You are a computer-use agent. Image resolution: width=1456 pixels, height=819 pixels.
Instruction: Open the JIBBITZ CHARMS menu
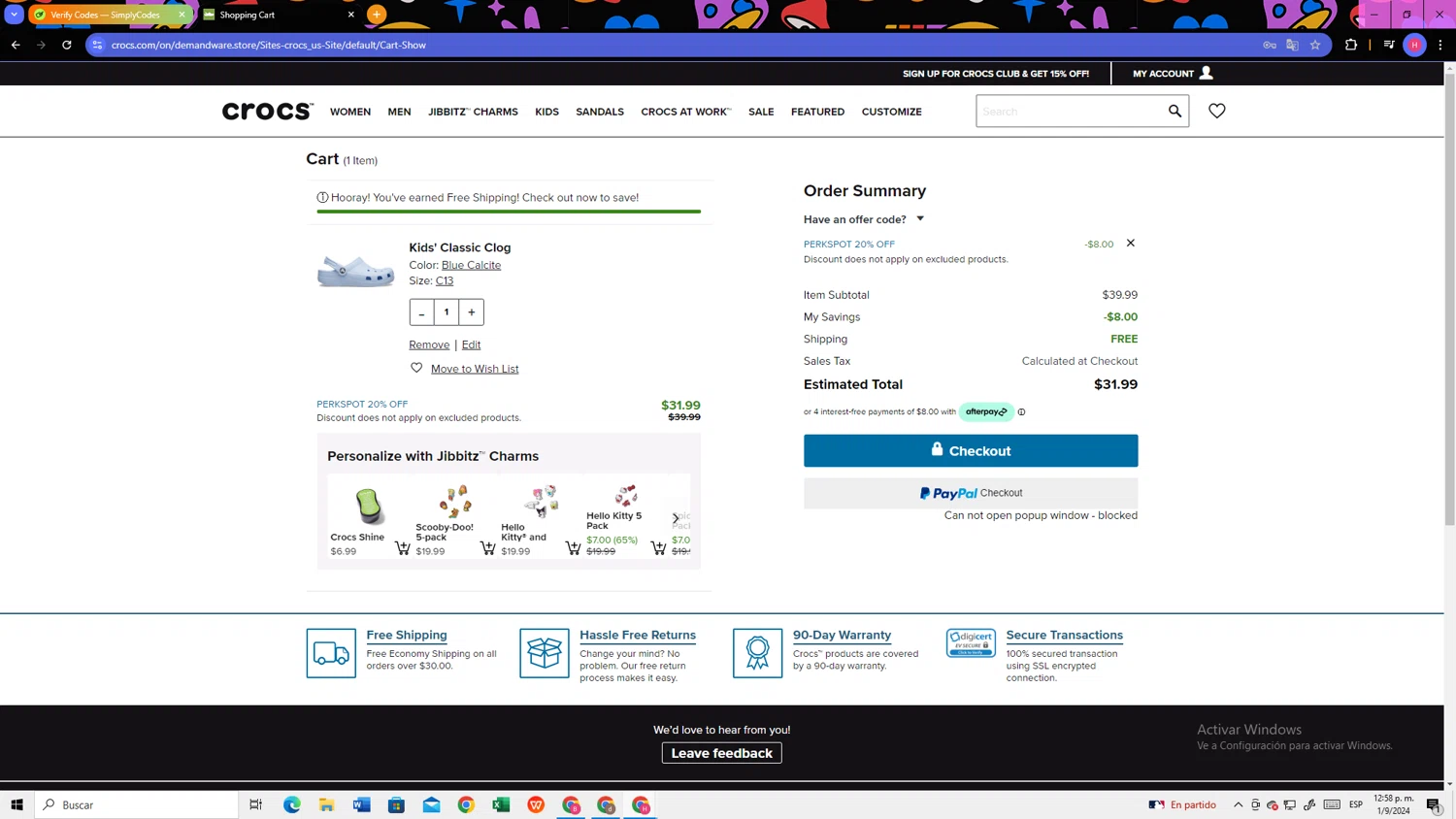(x=473, y=112)
